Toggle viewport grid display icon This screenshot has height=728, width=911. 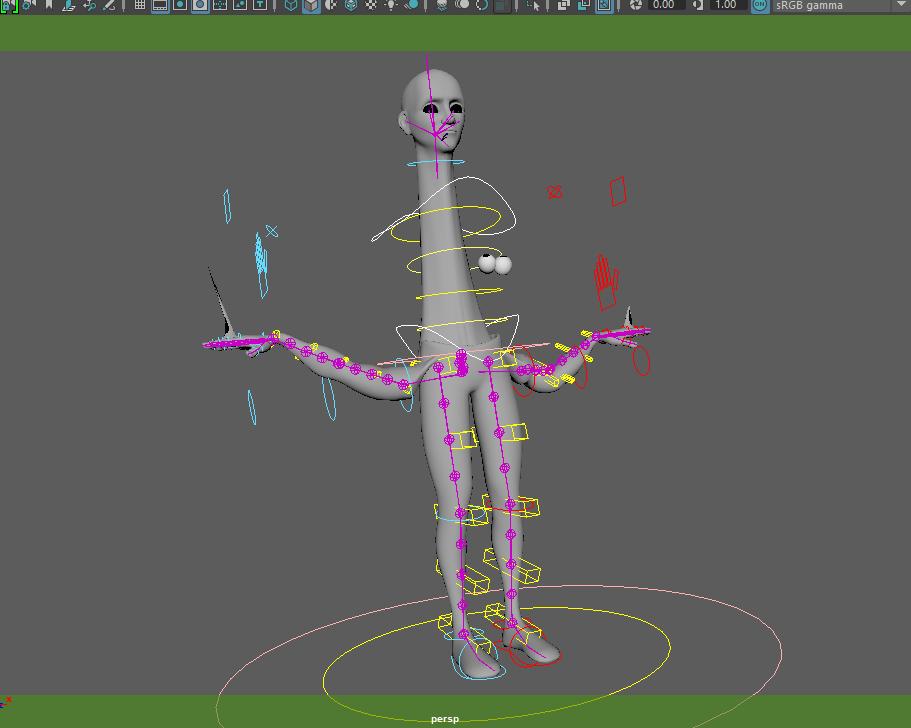(140, 5)
